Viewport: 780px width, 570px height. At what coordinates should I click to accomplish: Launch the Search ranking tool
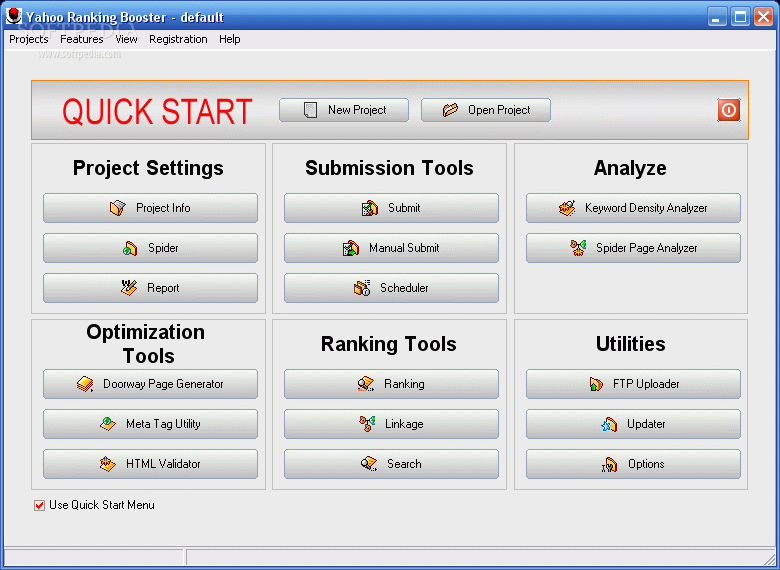click(391, 464)
